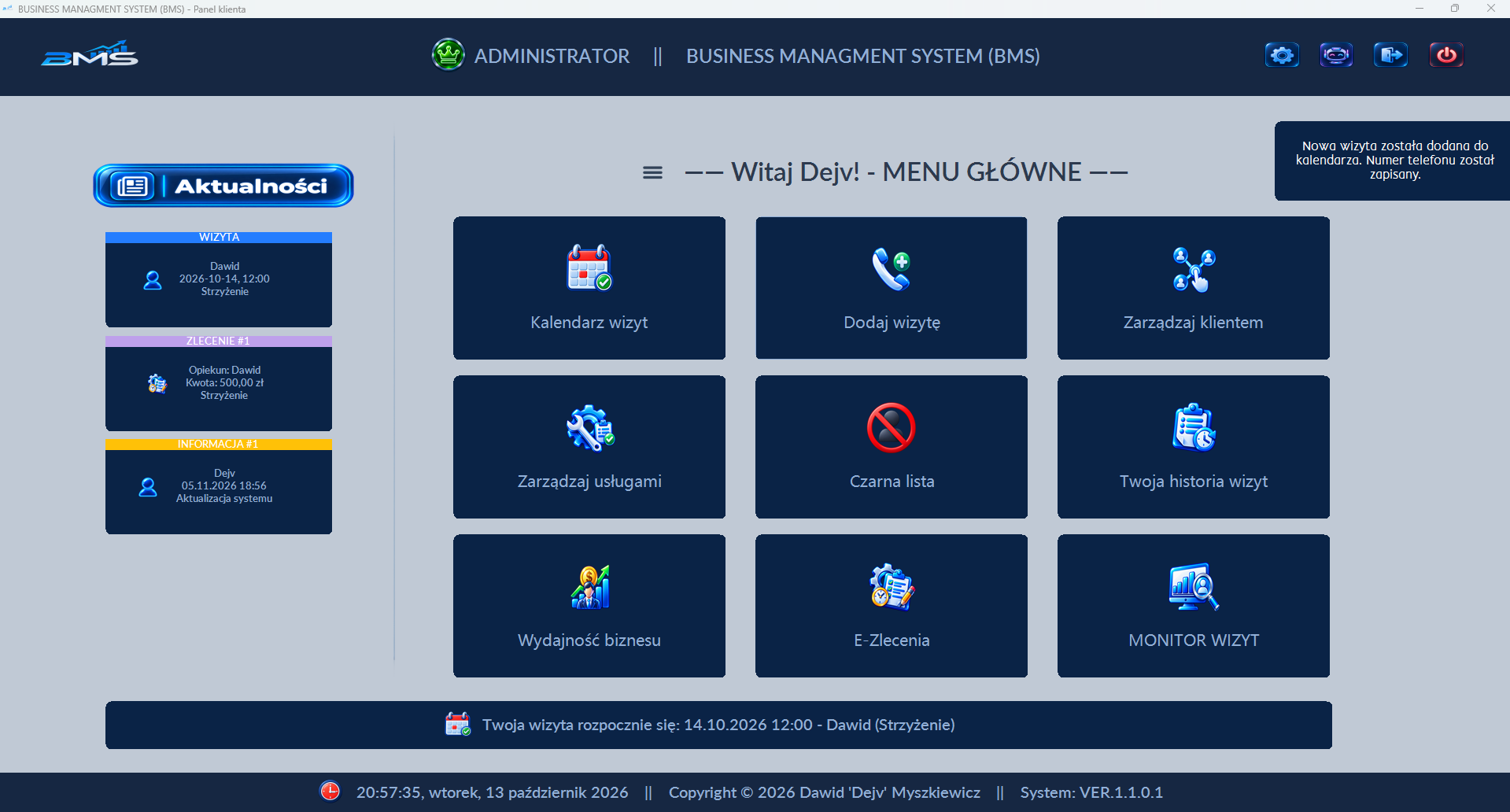Open the Wydajność biznesu tile
Viewport: 1510px width, 812px height.
click(589, 606)
